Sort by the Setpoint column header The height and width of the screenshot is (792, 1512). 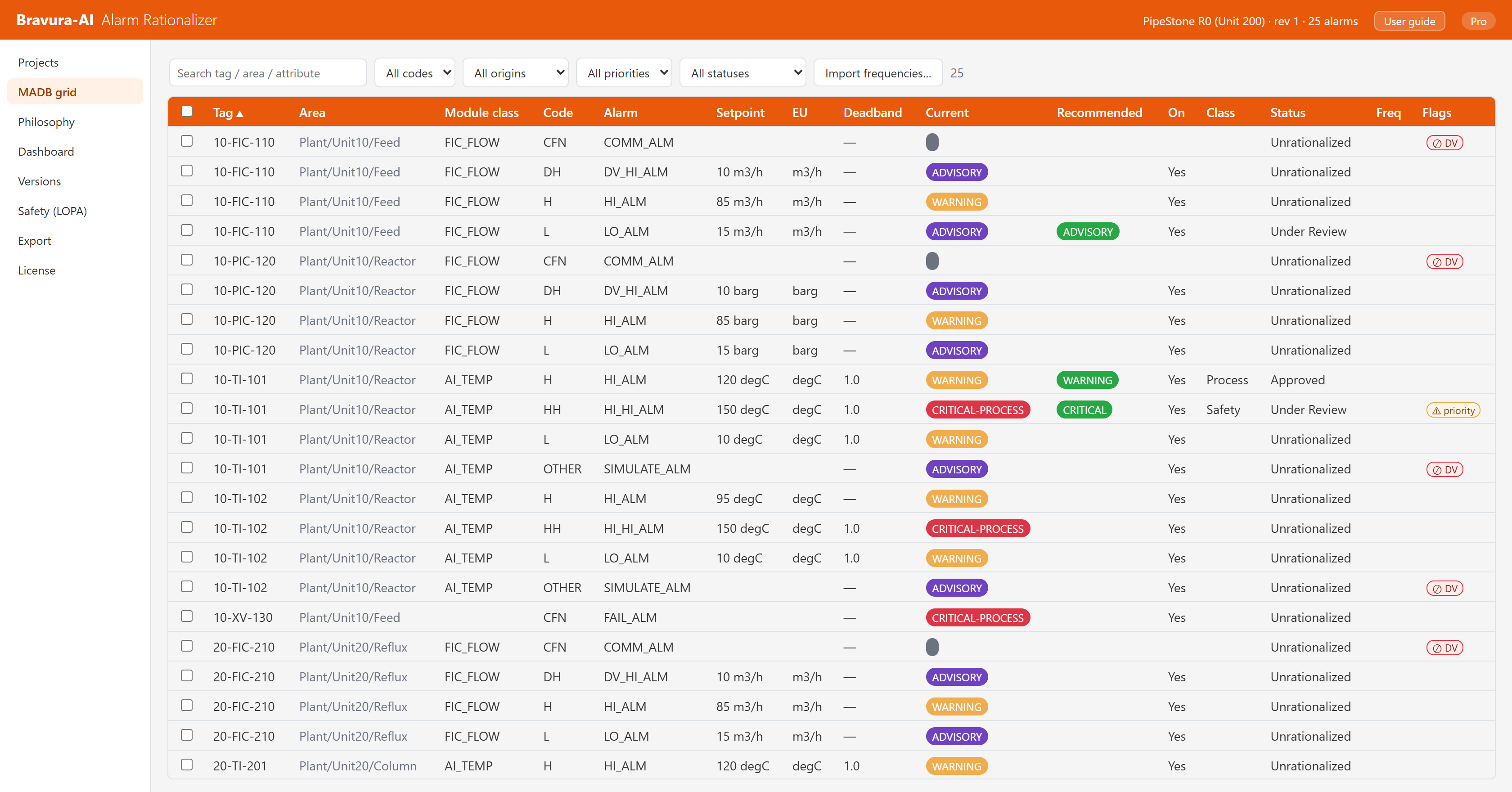click(x=740, y=112)
